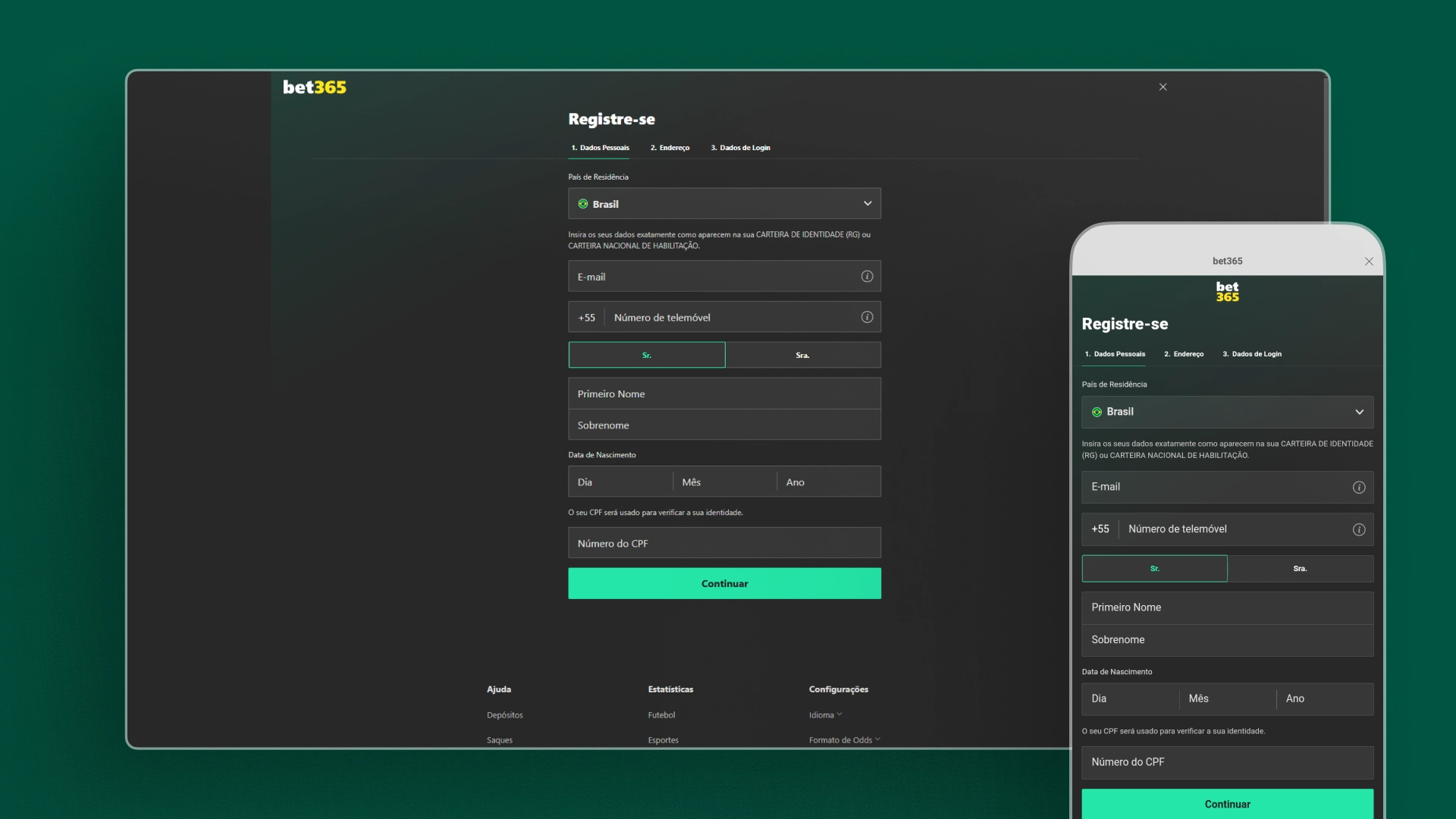This screenshot has width=1456, height=819.
Task: Click Continuar button in desktop form
Action: [725, 583]
